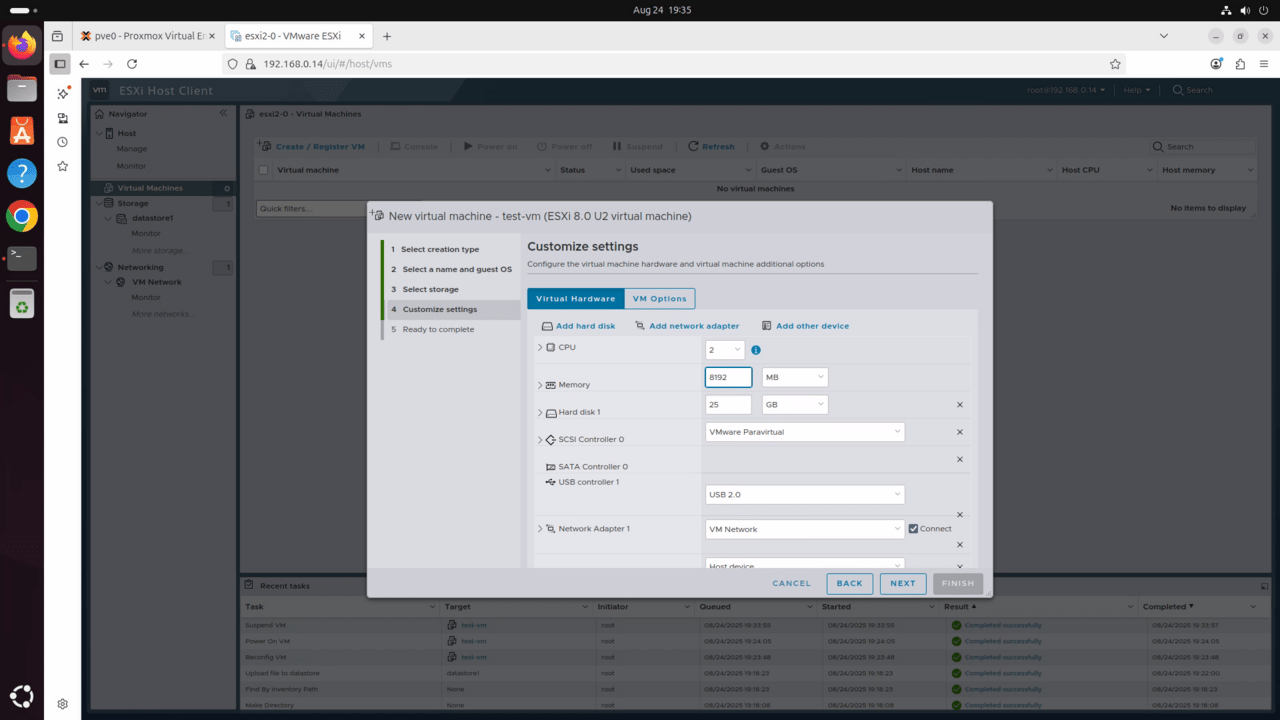Image resolution: width=1280 pixels, height=720 pixels.
Task: Click Memory size input field
Action: point(728,377)
